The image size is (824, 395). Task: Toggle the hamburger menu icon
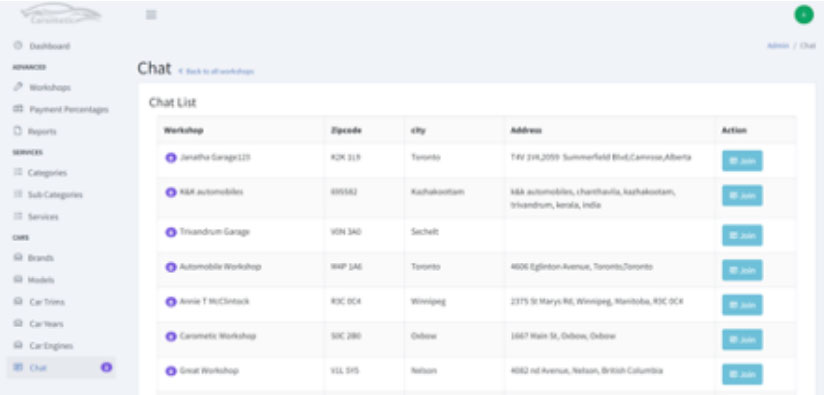(151, 15)
